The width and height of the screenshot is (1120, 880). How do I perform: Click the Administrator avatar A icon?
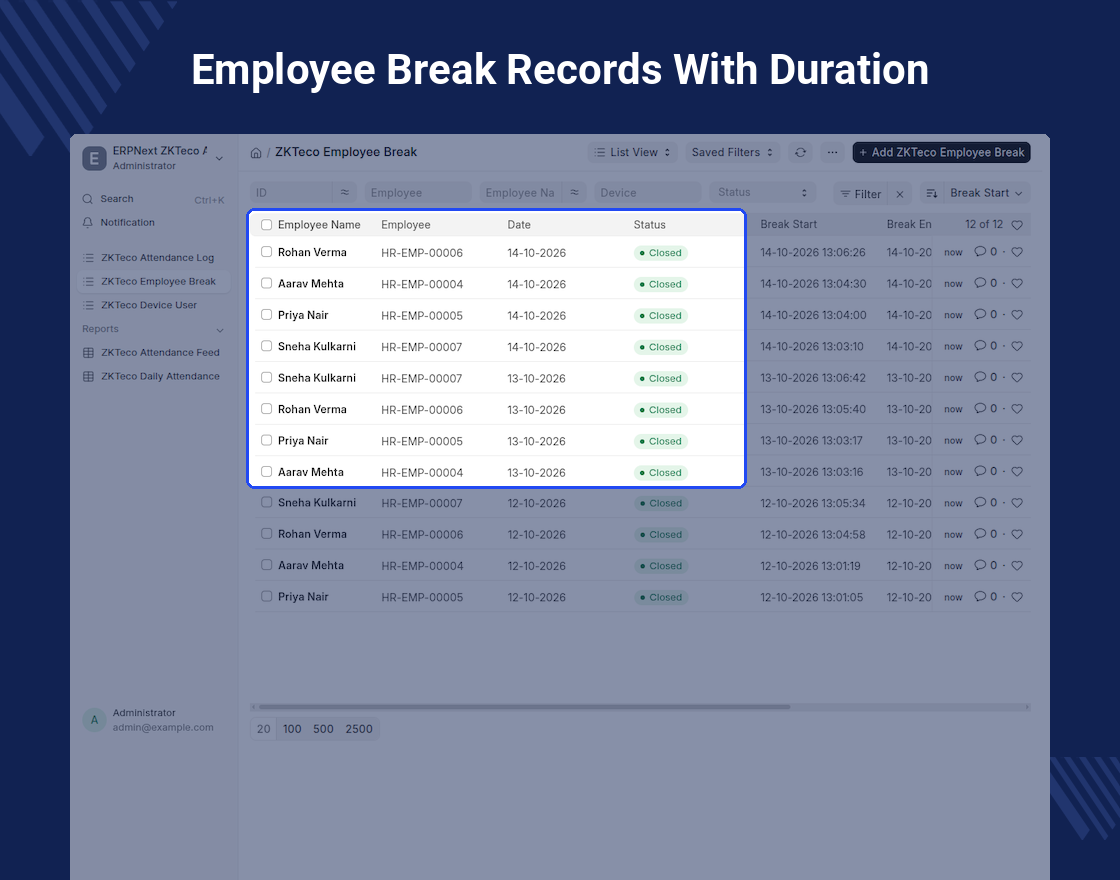point(94,720)
